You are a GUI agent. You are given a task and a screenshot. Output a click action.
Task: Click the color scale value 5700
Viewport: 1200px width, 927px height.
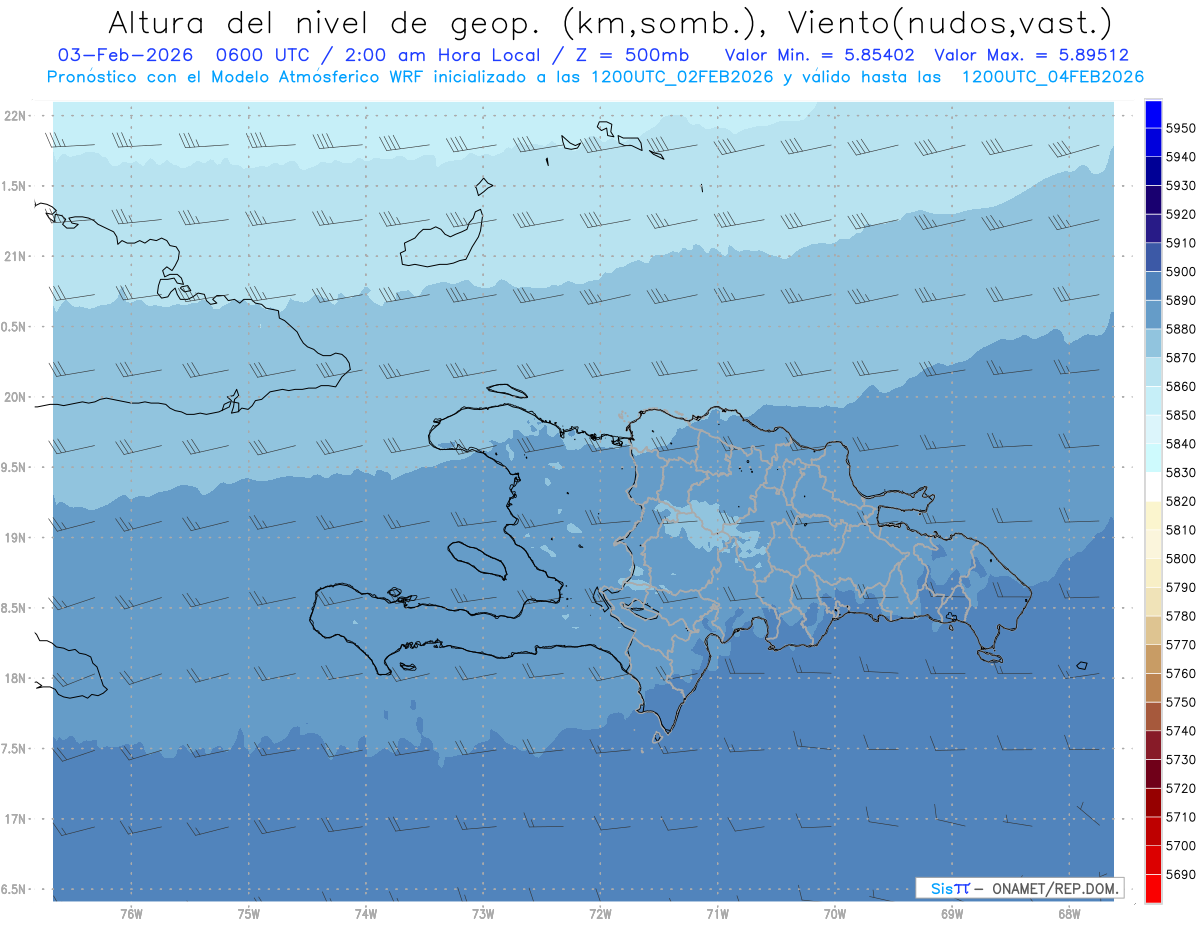pyautogui.click(x=1180, y=846)
